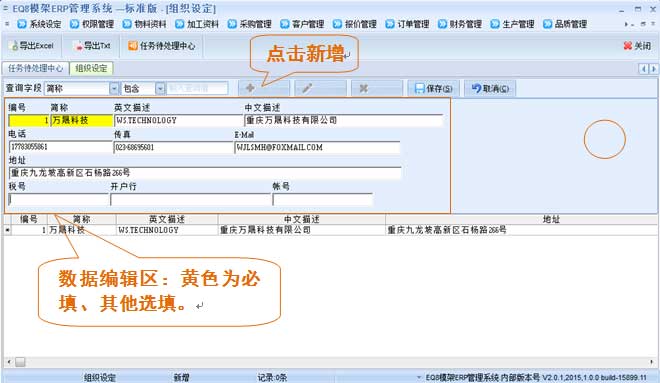Open the 财务管理 menu
This screenshot has height=383, width=660.
click(x=460, y=24)
